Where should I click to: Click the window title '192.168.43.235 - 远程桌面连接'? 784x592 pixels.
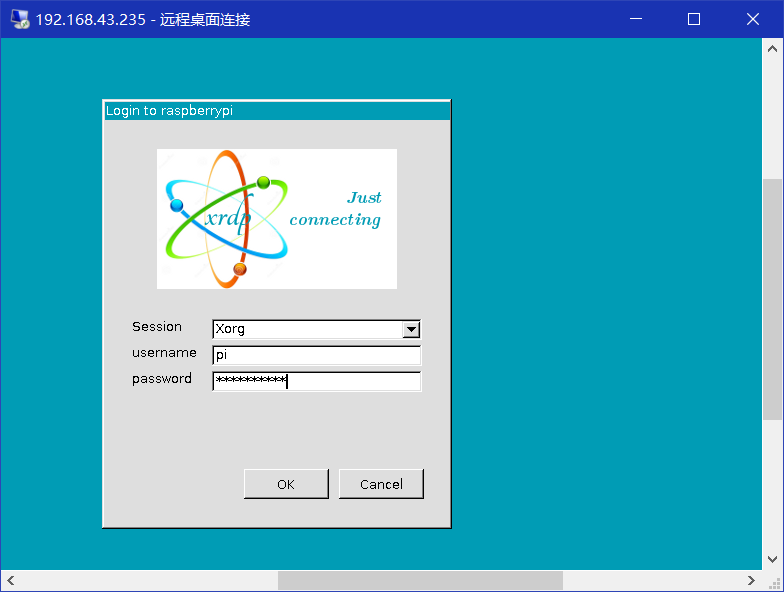[143, 20]
